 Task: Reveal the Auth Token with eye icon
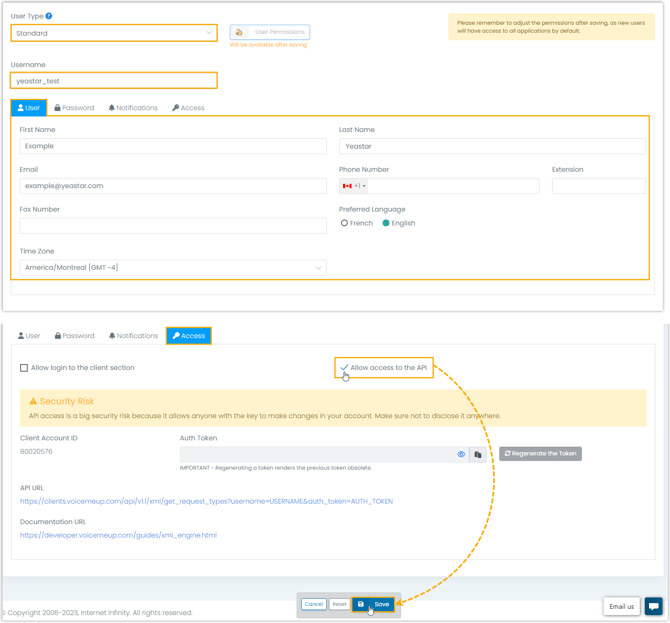(461, 454)
